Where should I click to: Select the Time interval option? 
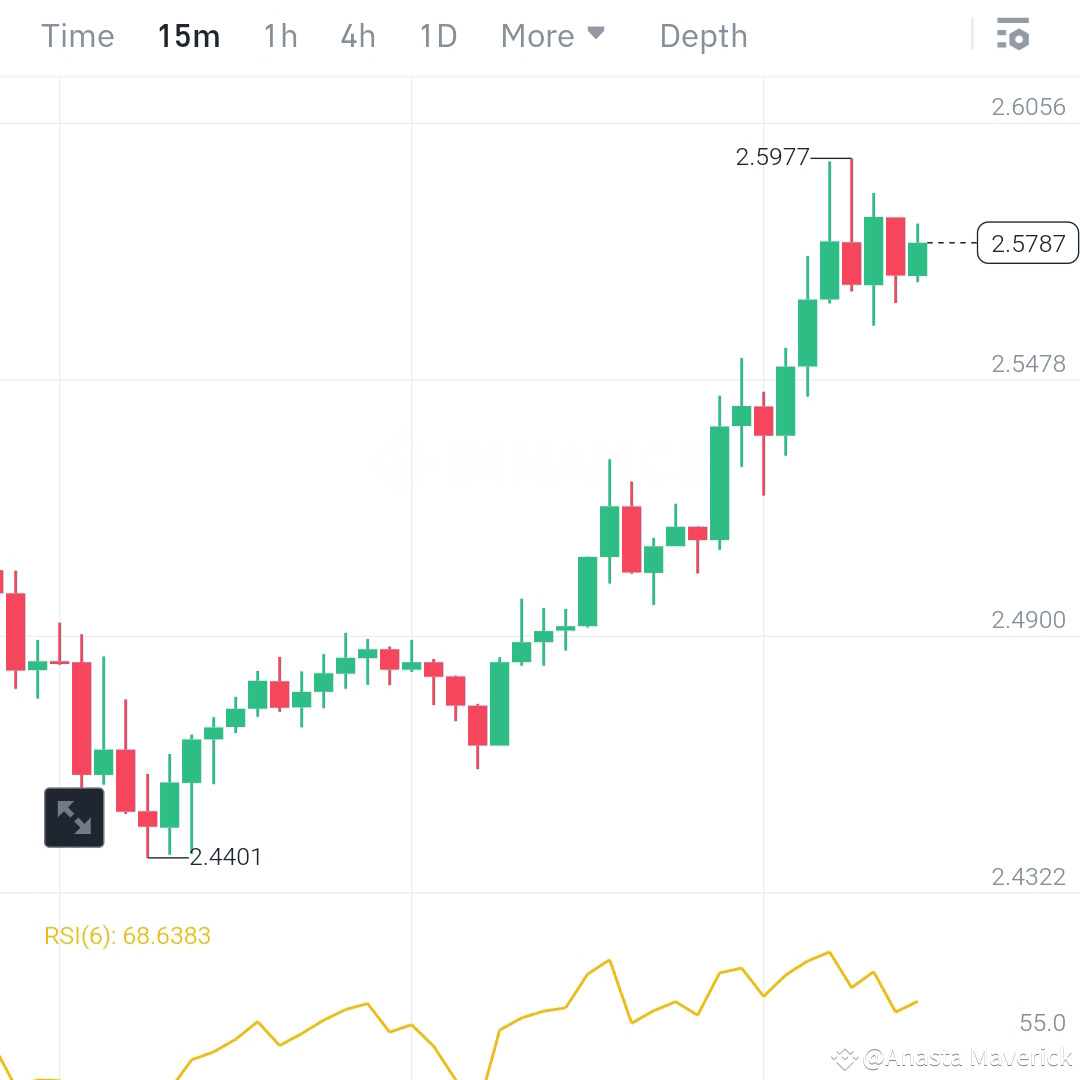coord(77,35)
